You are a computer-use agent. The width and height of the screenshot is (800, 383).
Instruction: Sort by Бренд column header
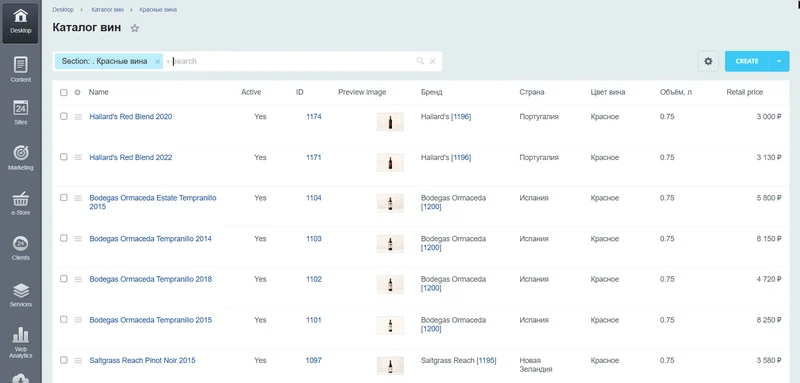432,92
